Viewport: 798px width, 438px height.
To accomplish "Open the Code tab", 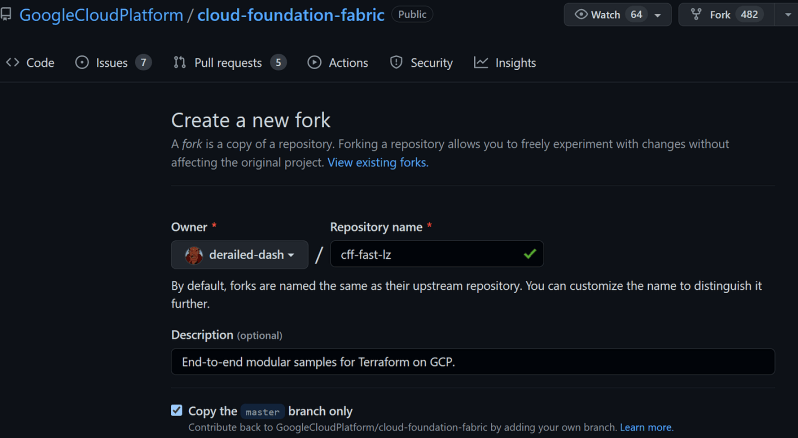I will tap(30, 63).
